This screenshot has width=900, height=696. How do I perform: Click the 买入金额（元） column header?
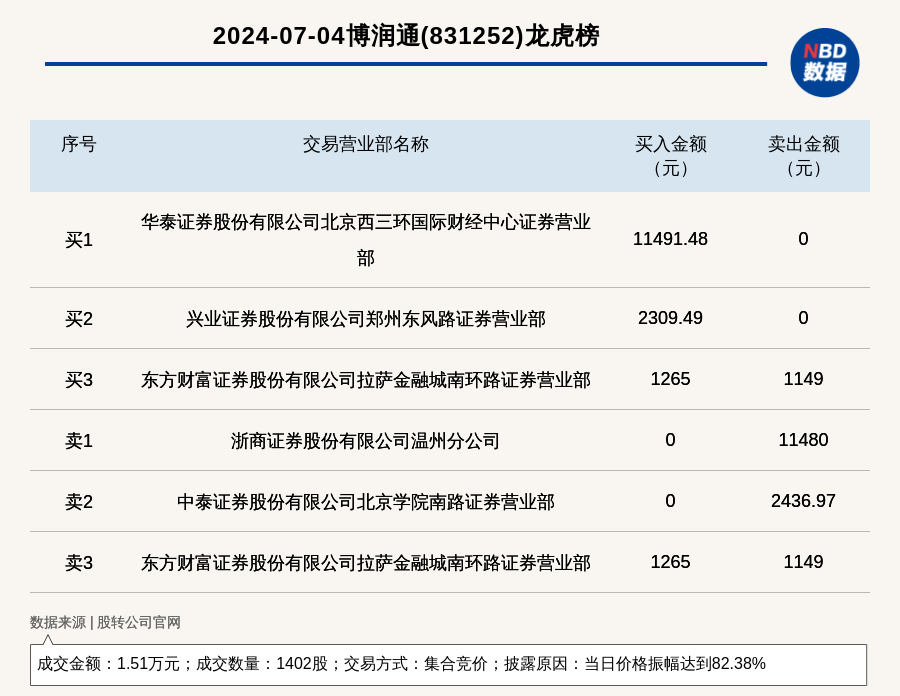[x=670, y=156]
